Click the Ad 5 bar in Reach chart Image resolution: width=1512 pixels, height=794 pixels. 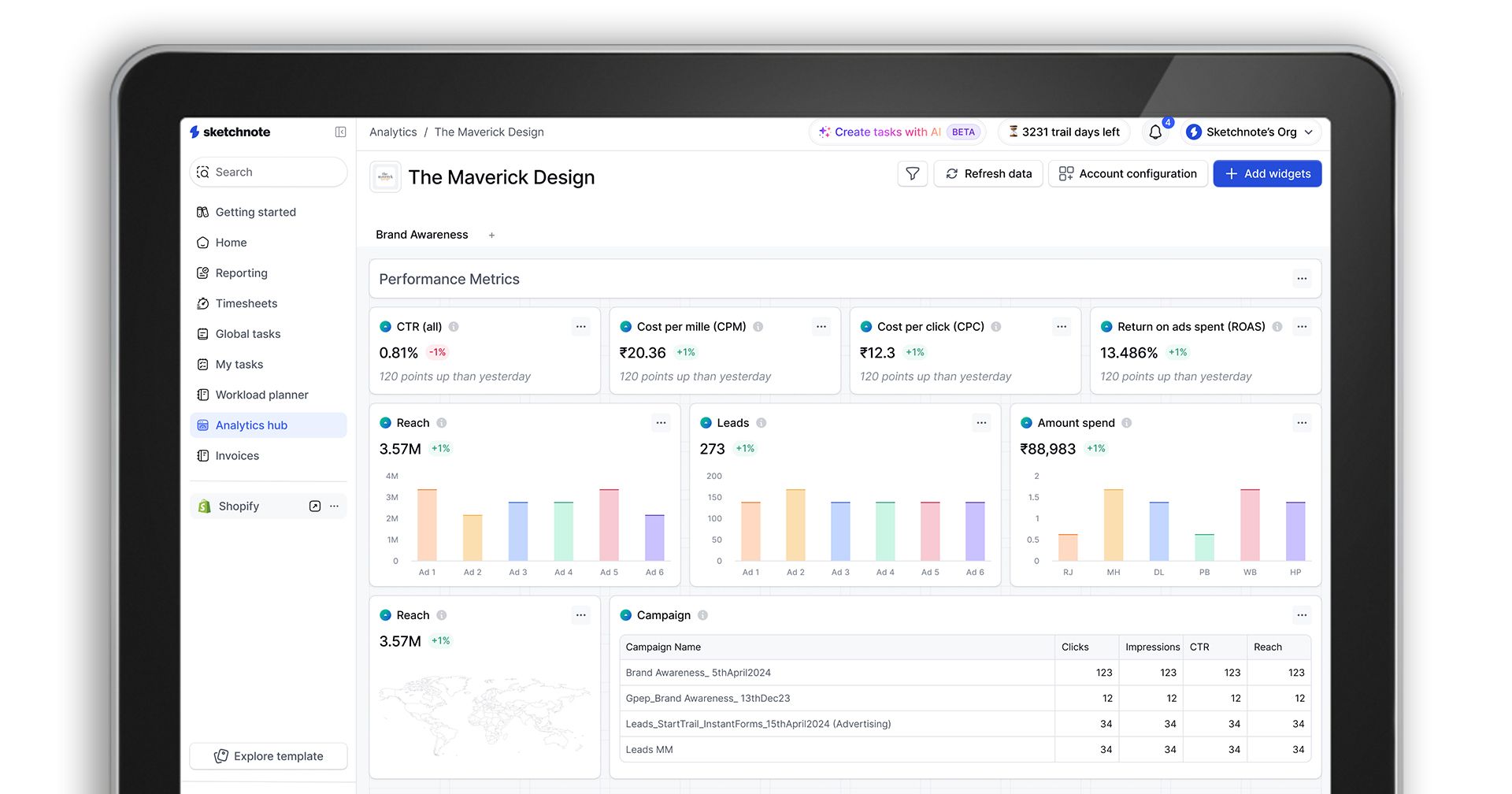[x=609, y=525]
